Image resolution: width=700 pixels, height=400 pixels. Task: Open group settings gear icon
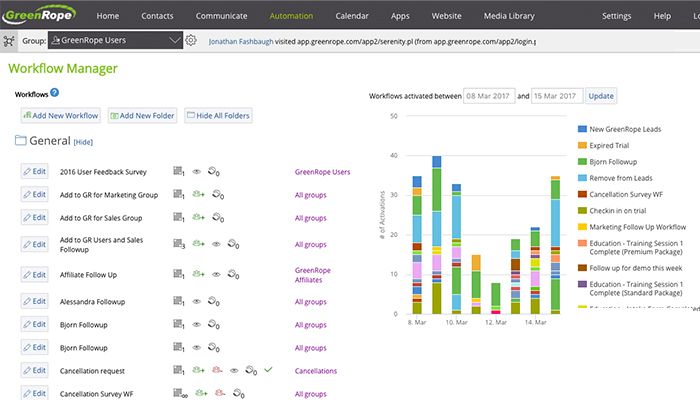191,40
